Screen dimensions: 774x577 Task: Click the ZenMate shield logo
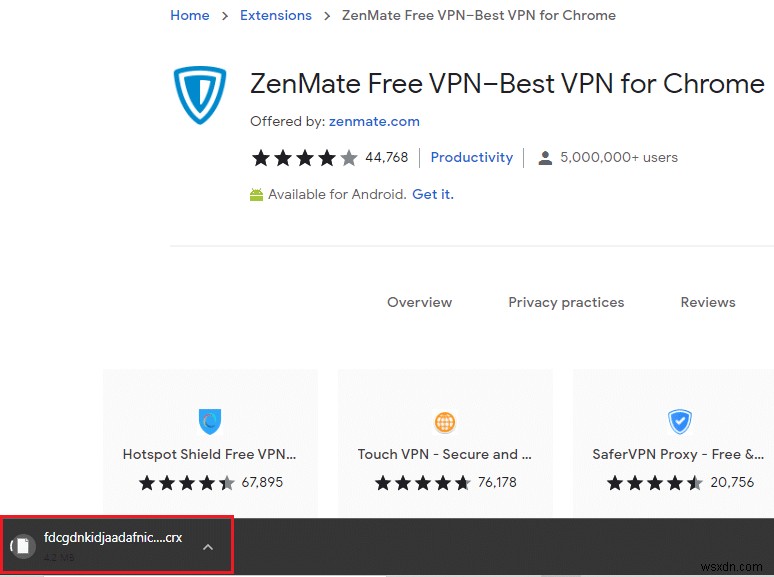[200, 96]
